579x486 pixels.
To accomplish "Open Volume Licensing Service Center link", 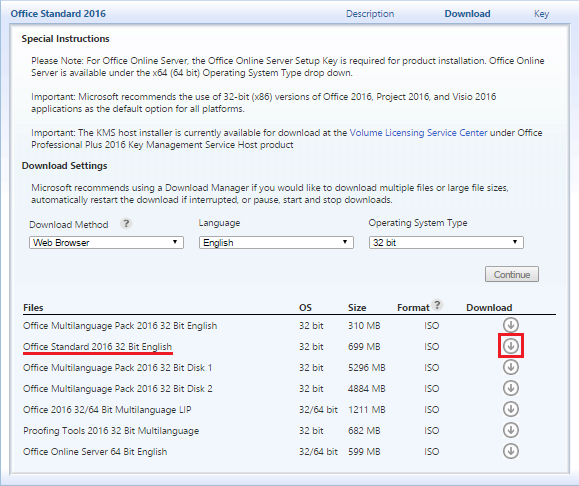I will [418, 133].
